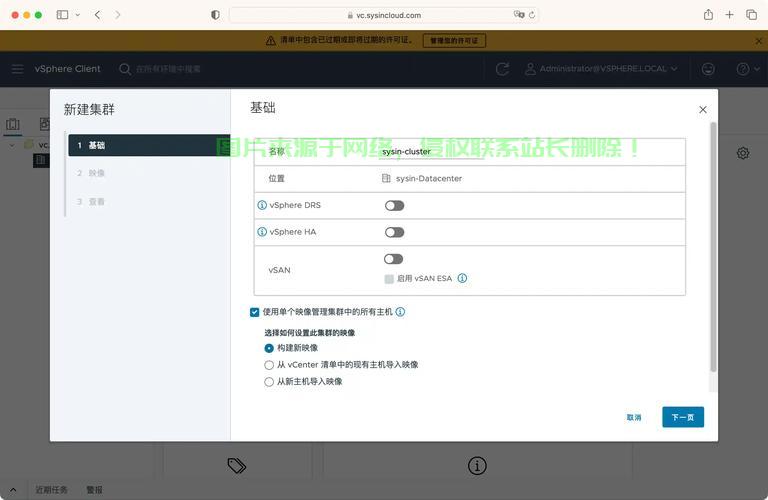Select import image from vCenter inventory host

pyautogui.click(x=269, y=365)
